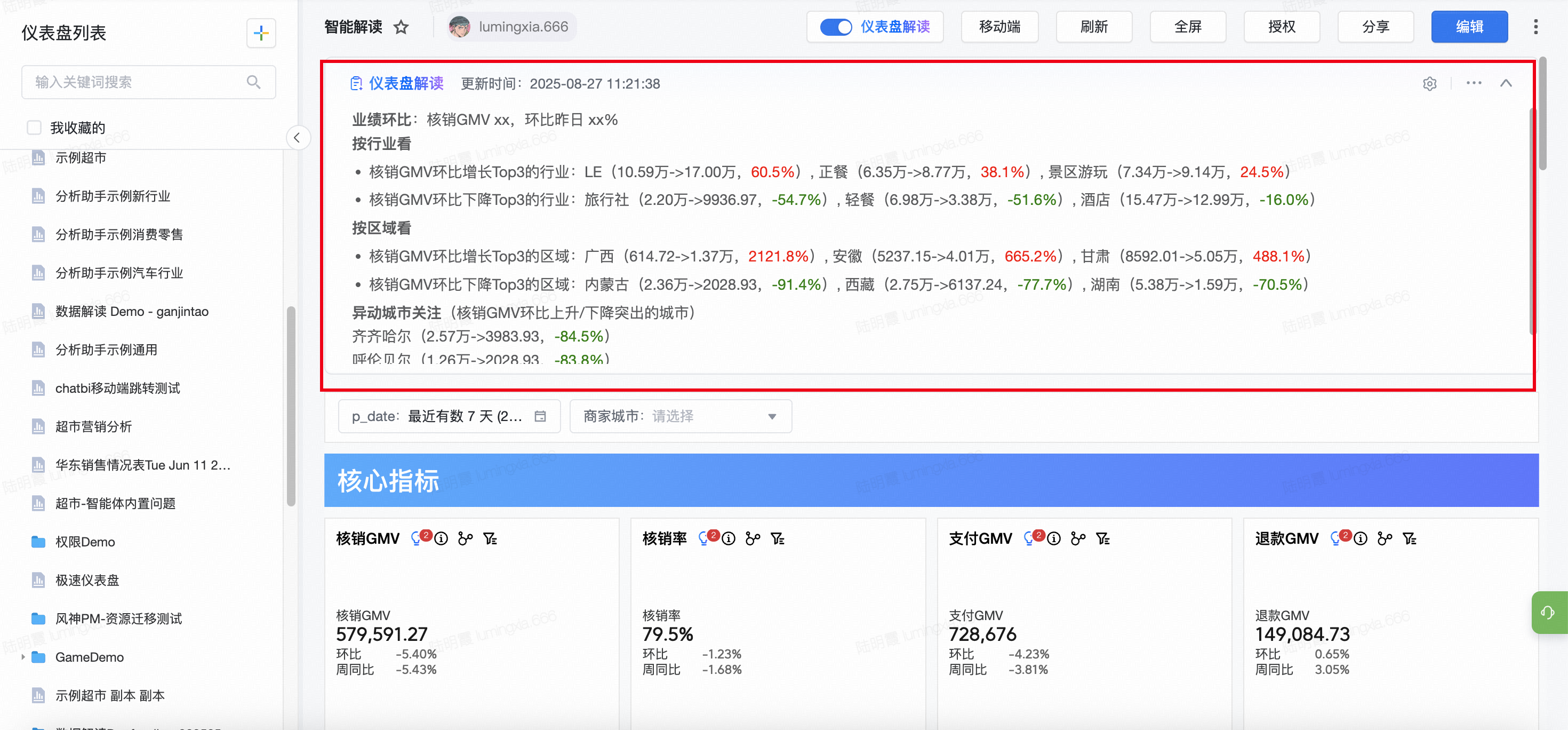Image resolution: width=1568 pixels, height=730 pixels.
Task: Expand the GameDemo folder
Action: click(x=23, y=657)
